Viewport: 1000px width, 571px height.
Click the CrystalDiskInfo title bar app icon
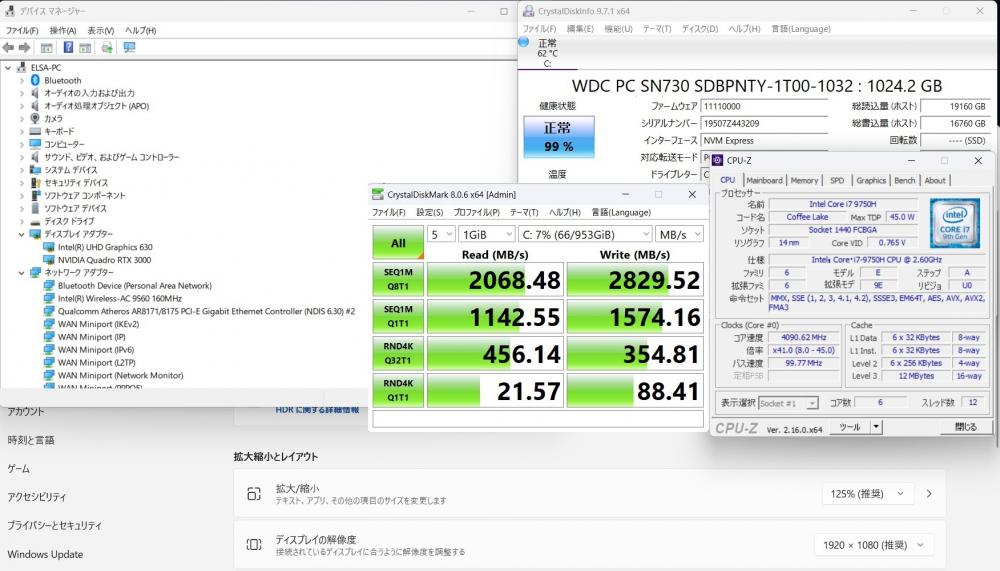point(529,11)
